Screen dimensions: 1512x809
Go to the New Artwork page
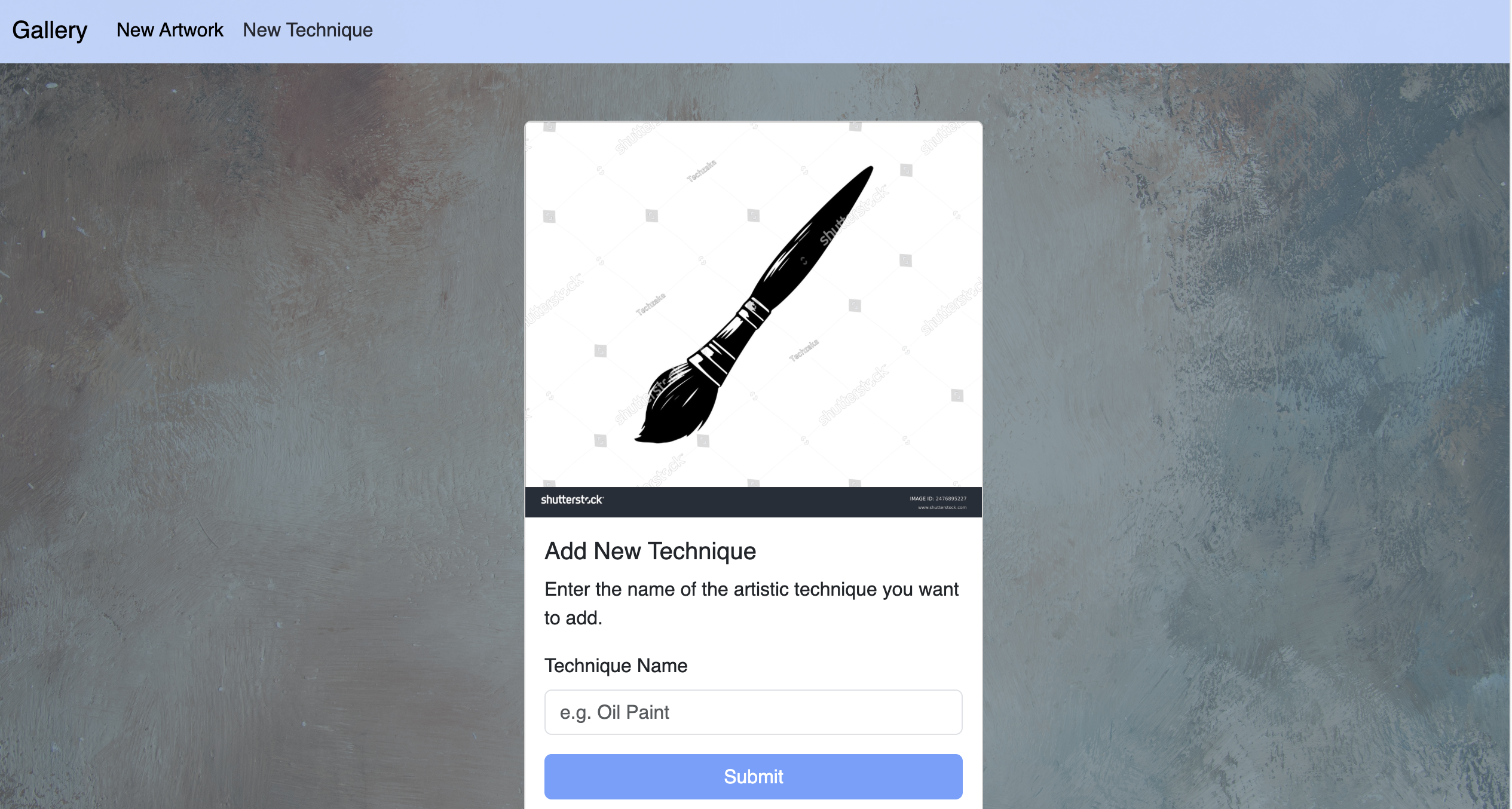click(170, 30)
